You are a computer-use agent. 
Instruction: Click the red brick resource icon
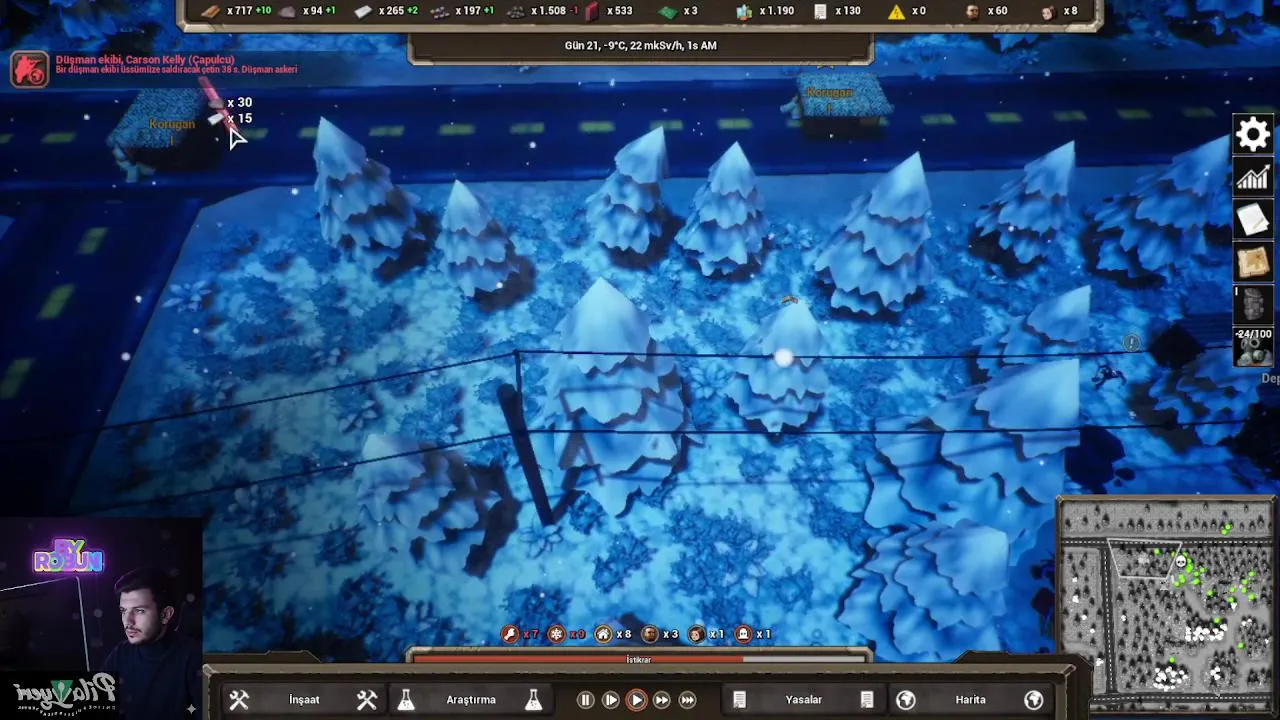point(592,11)
